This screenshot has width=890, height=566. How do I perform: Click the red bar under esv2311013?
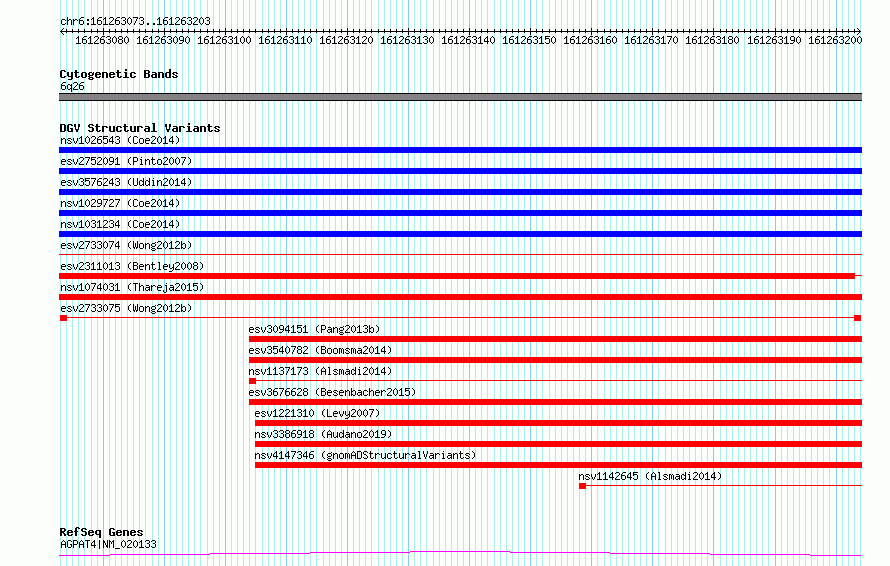[x=457, y=276]
